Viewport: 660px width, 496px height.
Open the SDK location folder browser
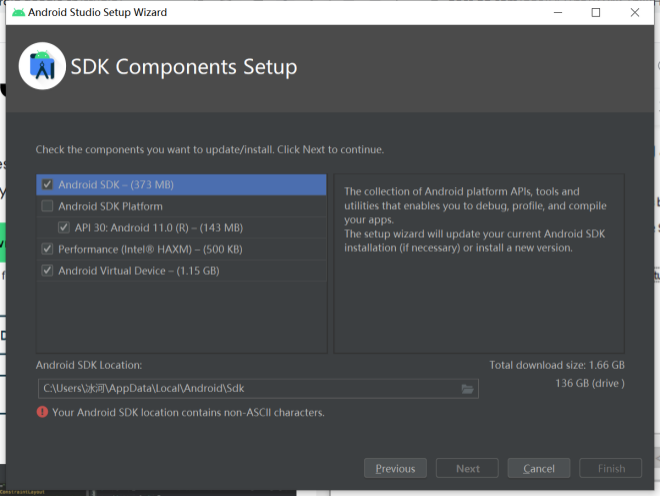pos(467,388)
